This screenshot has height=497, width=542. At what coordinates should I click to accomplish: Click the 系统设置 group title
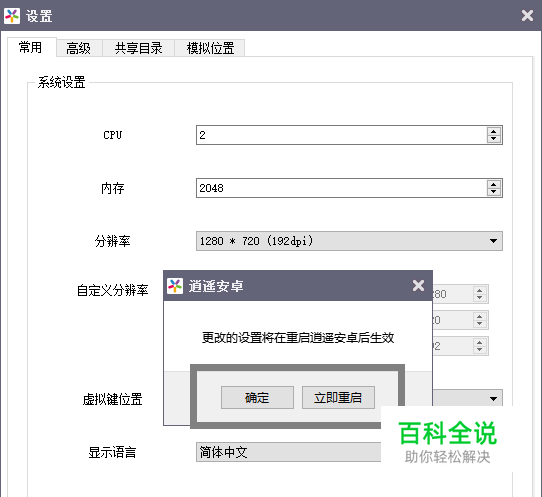pos(62,82)
